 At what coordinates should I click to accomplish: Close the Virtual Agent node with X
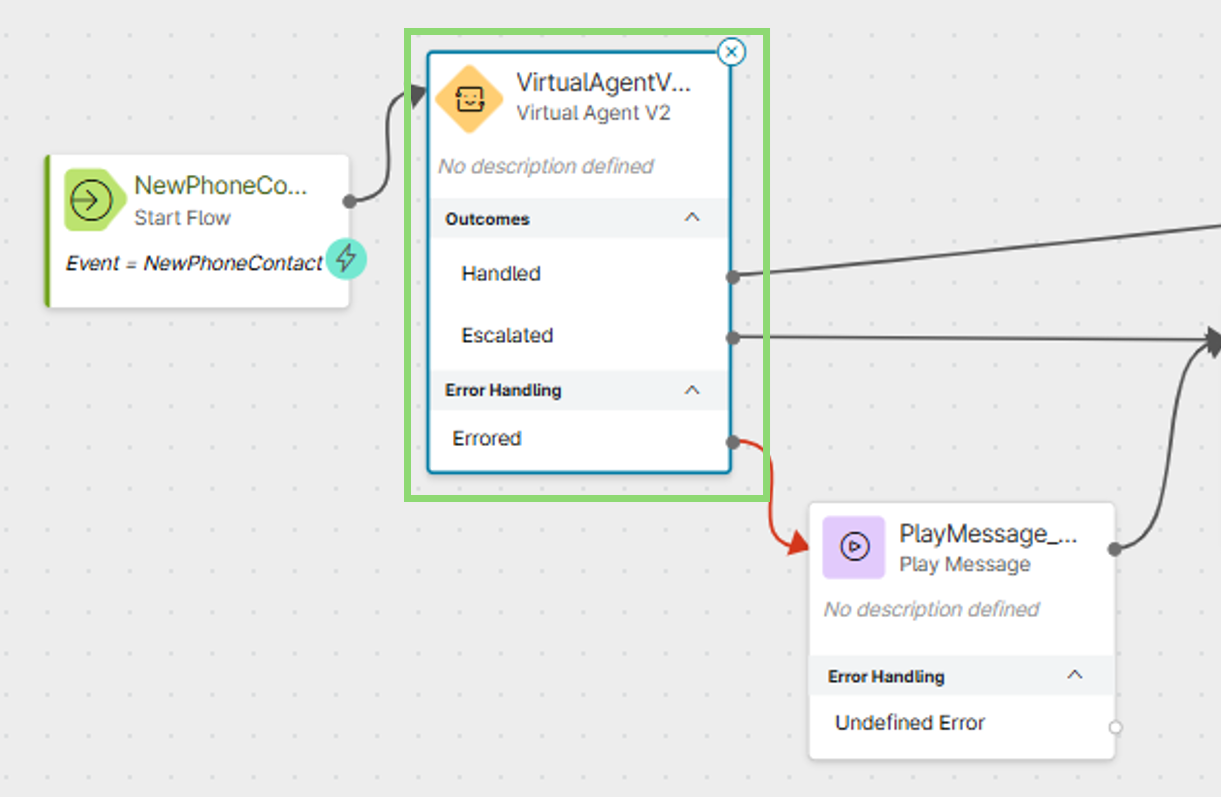732,51
